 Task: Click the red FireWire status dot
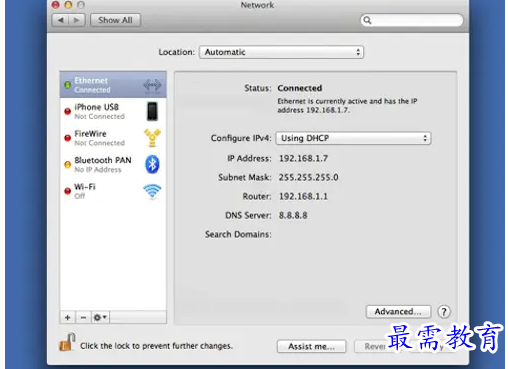(x=67, y=138)
